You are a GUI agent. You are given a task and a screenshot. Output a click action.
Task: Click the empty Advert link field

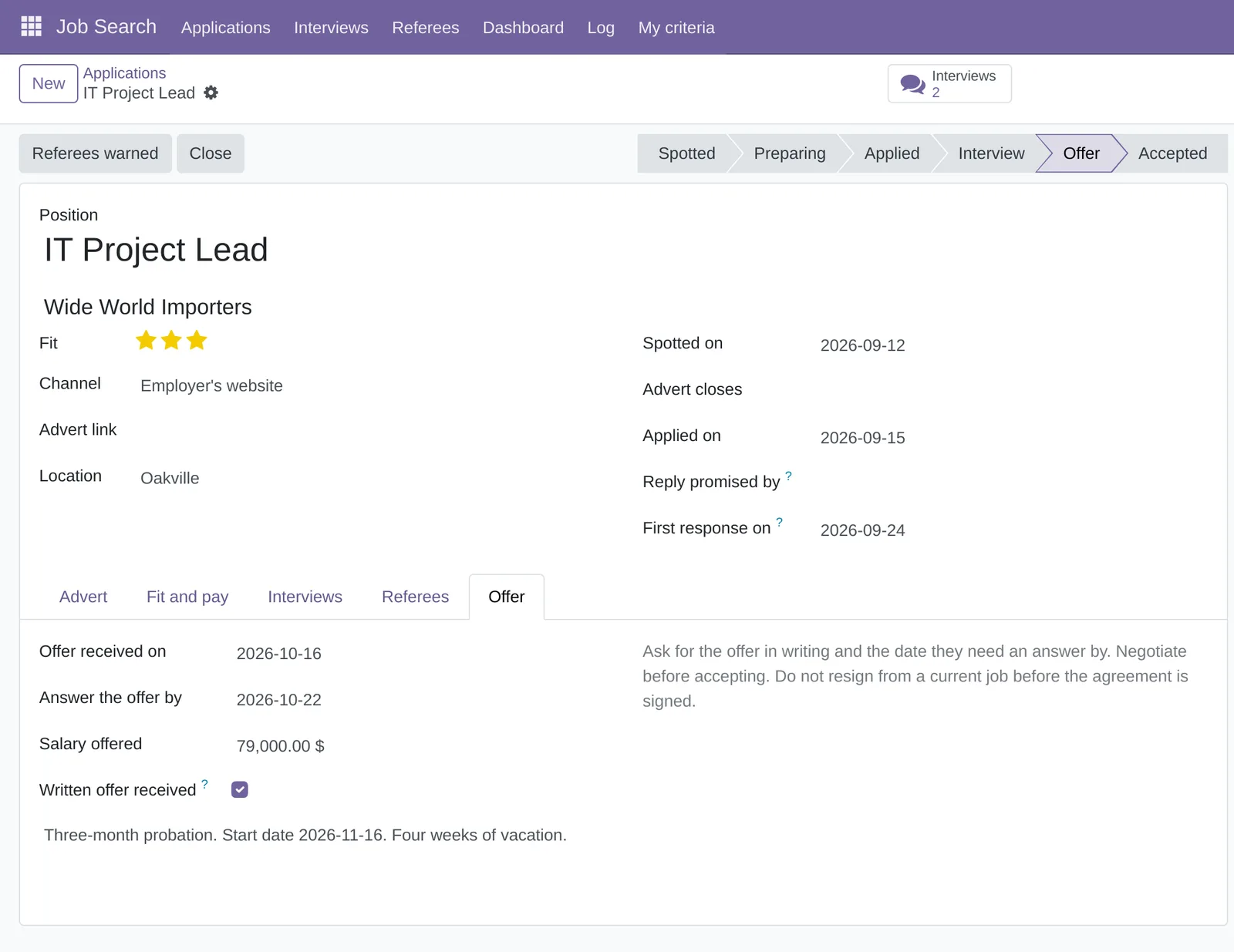[369, 432]
